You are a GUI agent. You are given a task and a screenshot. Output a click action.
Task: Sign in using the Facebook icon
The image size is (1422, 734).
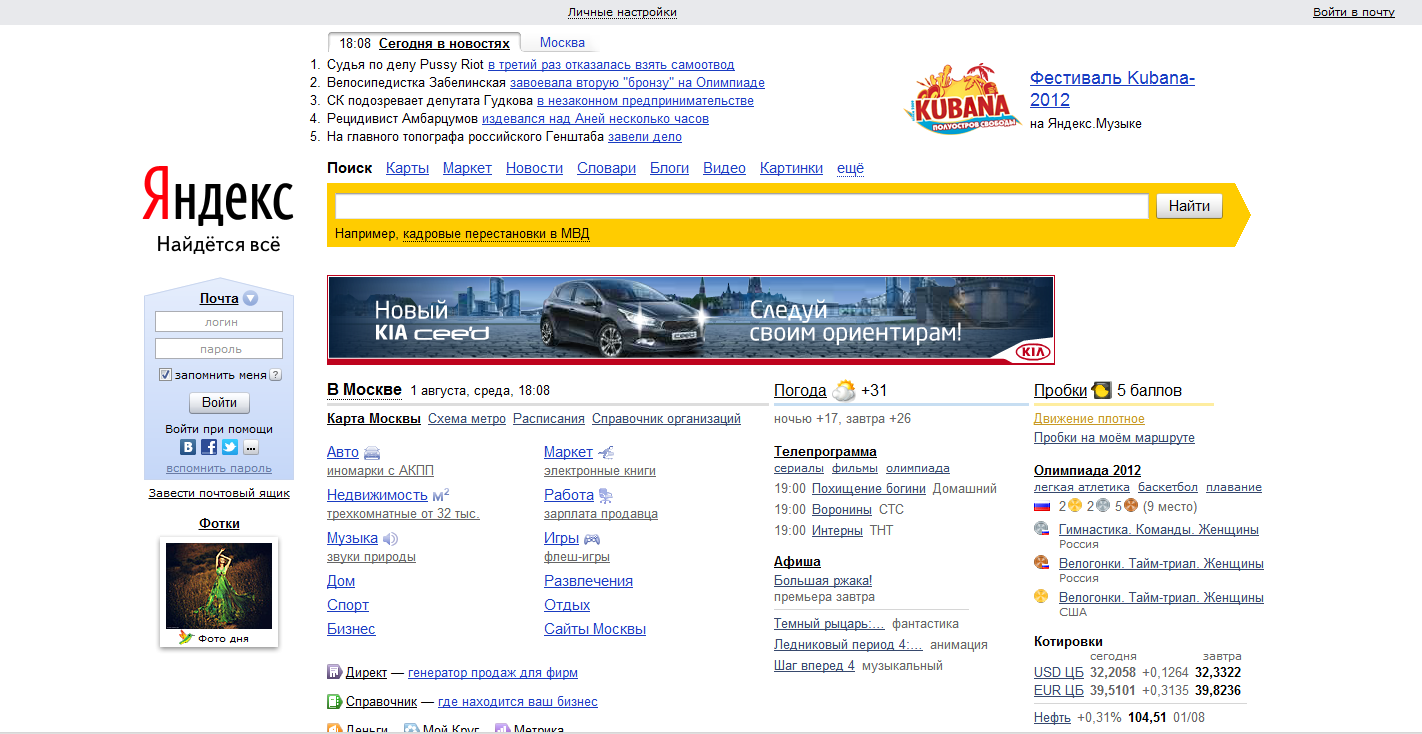pyautogui.click(x=209, y=447)
